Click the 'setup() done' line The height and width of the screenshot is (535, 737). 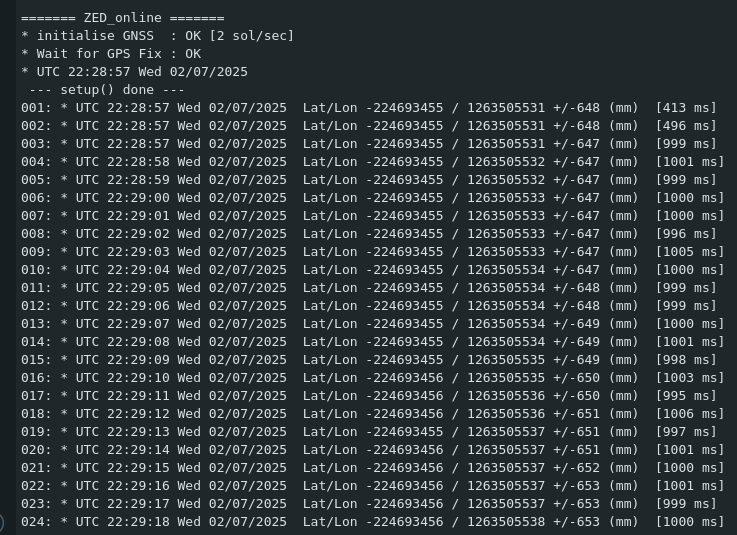[x=107, y=90]
